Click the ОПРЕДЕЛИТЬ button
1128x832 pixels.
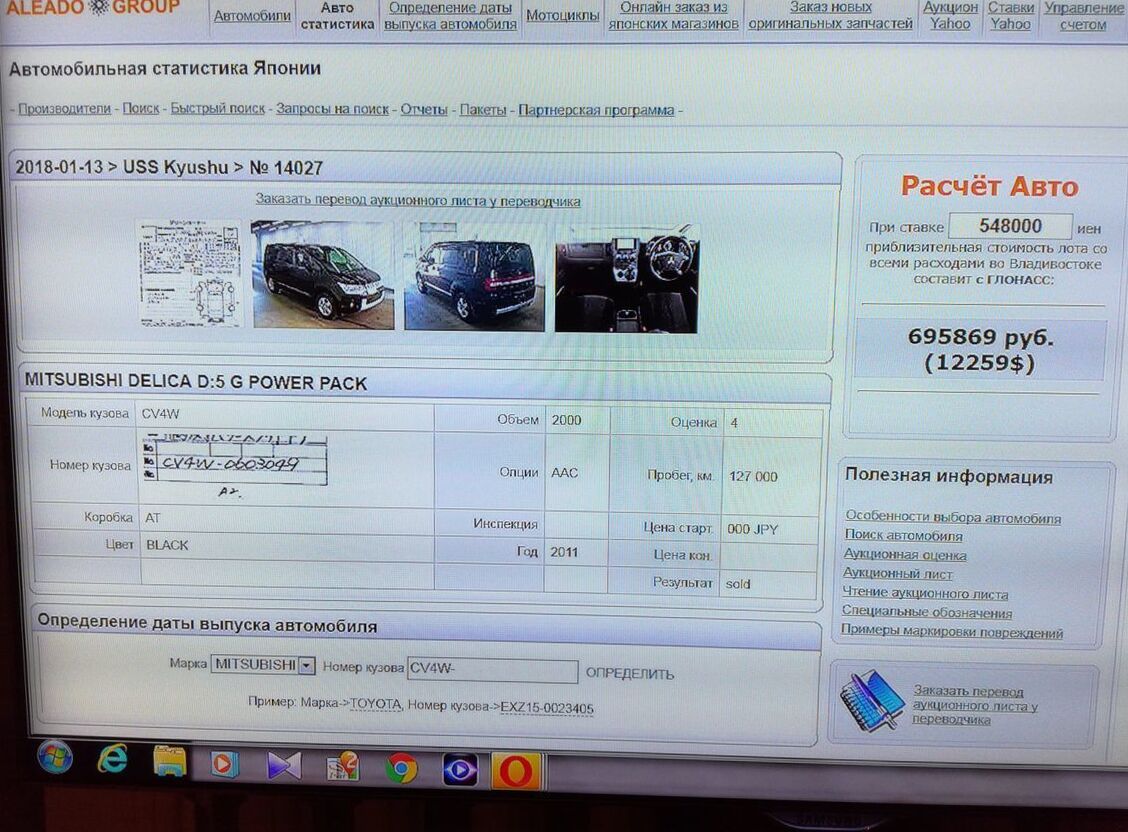[629, 674]
